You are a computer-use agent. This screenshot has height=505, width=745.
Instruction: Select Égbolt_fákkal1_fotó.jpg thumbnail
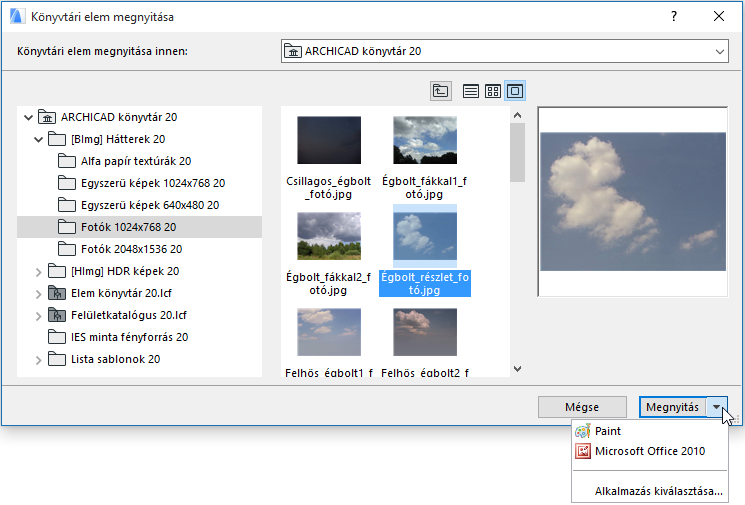point(425,140)
